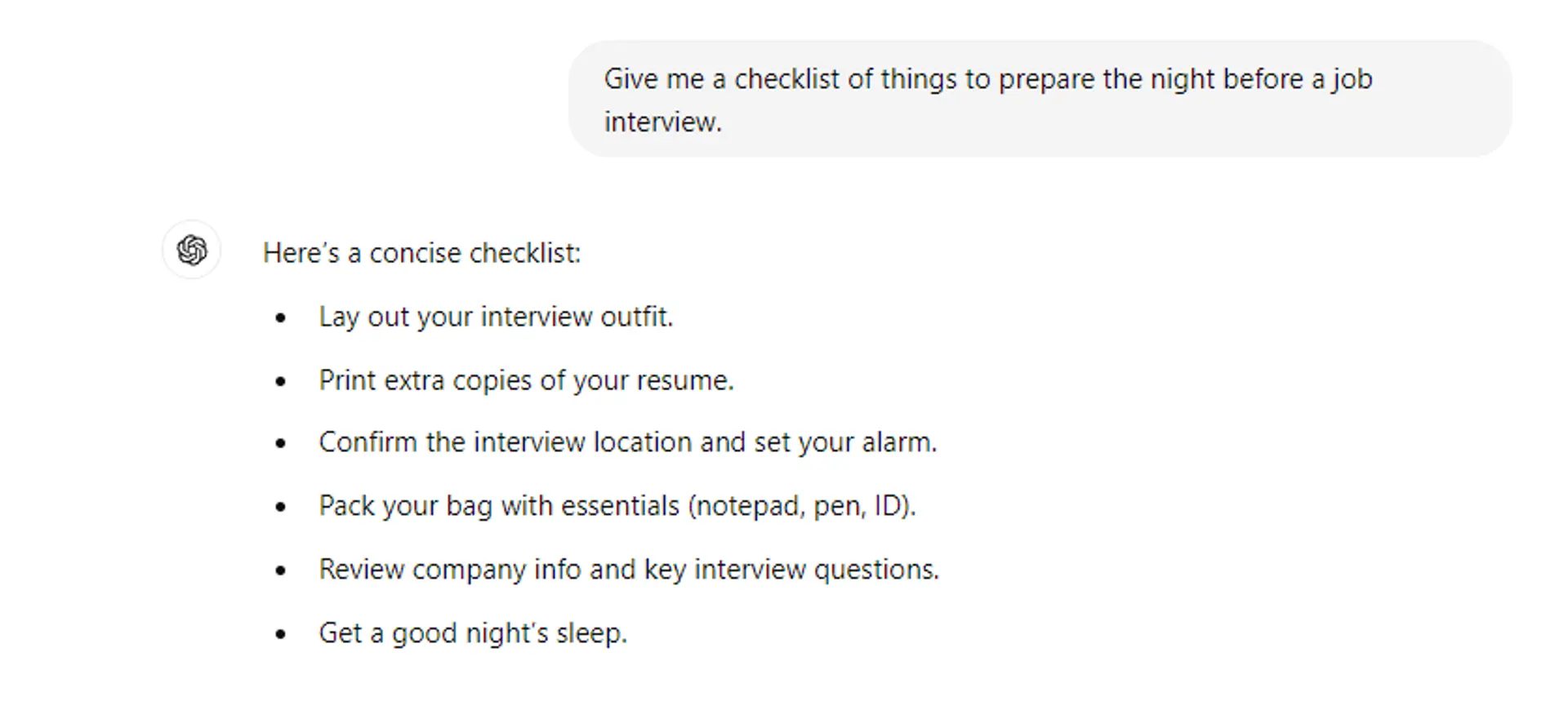The width and height of the screenshot is (1568, 719).
Task: Click "Print extra copies of your resume" text
Action: (526, 380)
